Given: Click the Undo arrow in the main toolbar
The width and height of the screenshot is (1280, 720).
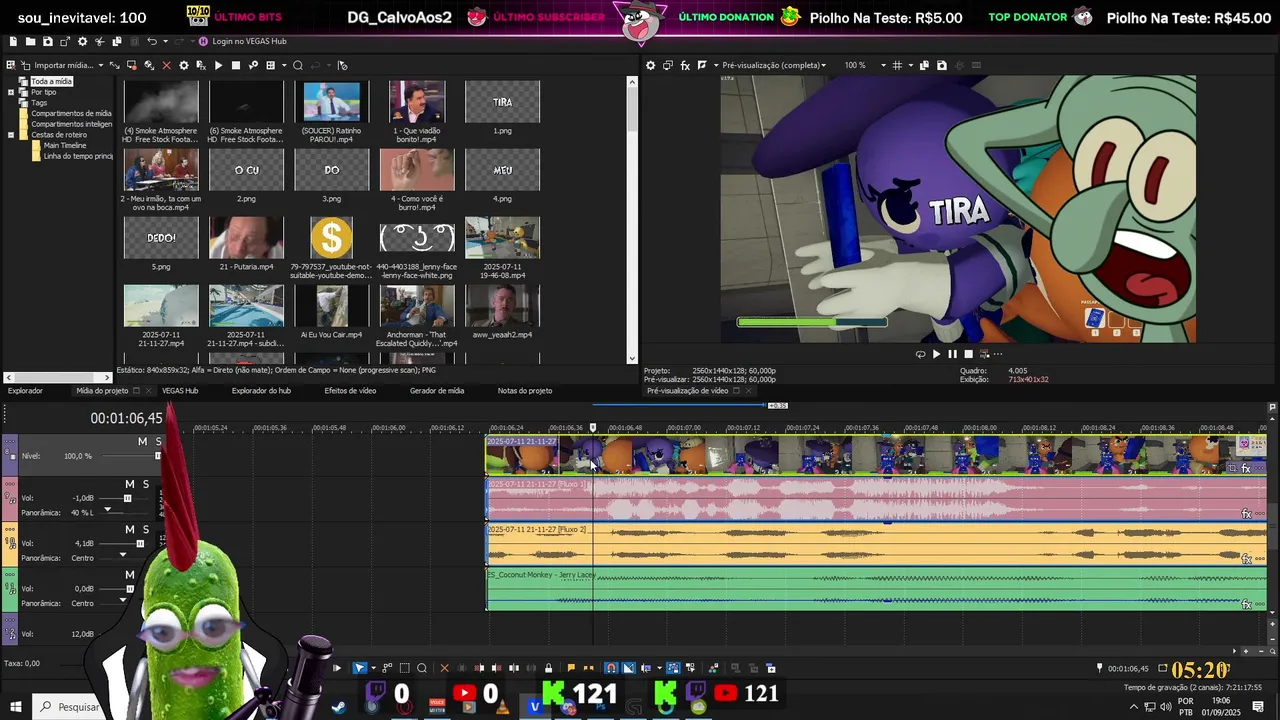Looking at the screenshot, I should click(x=152, y=41).
